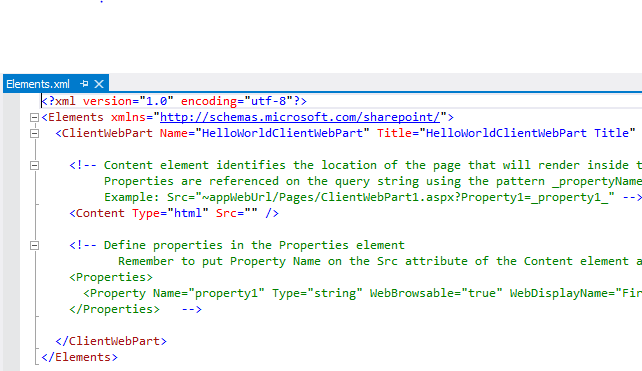Click the commented closing Properties tag

click(114, 309)
